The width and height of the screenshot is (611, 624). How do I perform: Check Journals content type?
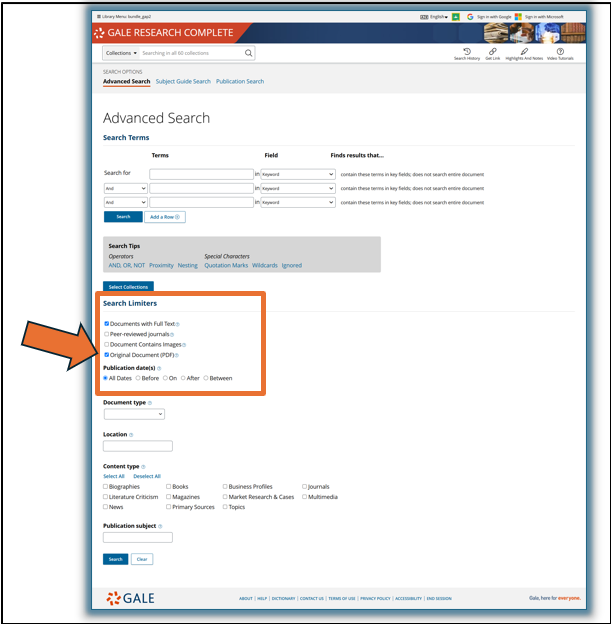point(305,486)
